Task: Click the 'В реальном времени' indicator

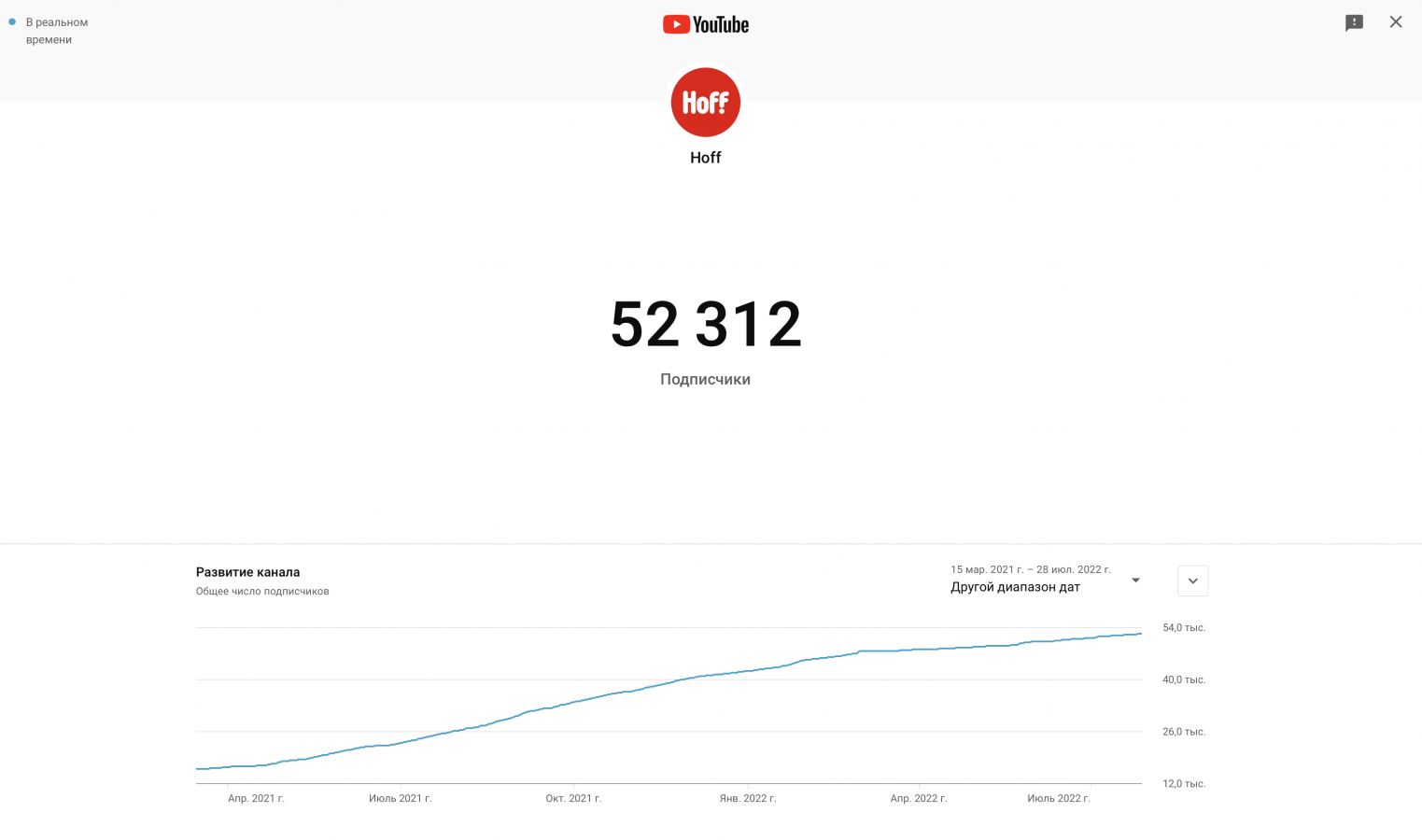Action: (x=49, y=31)
